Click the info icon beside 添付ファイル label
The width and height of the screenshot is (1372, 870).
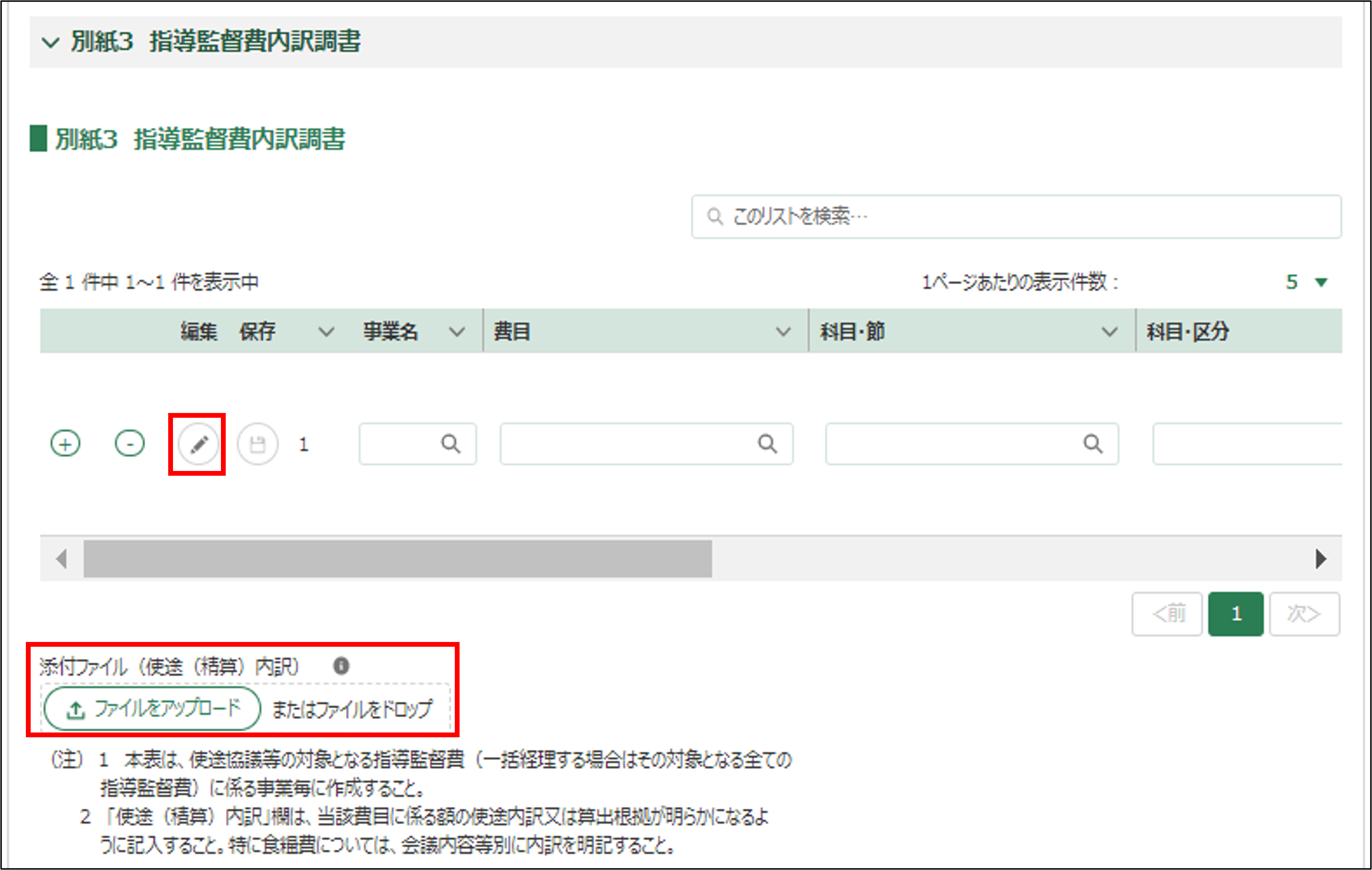pos(341,665)
